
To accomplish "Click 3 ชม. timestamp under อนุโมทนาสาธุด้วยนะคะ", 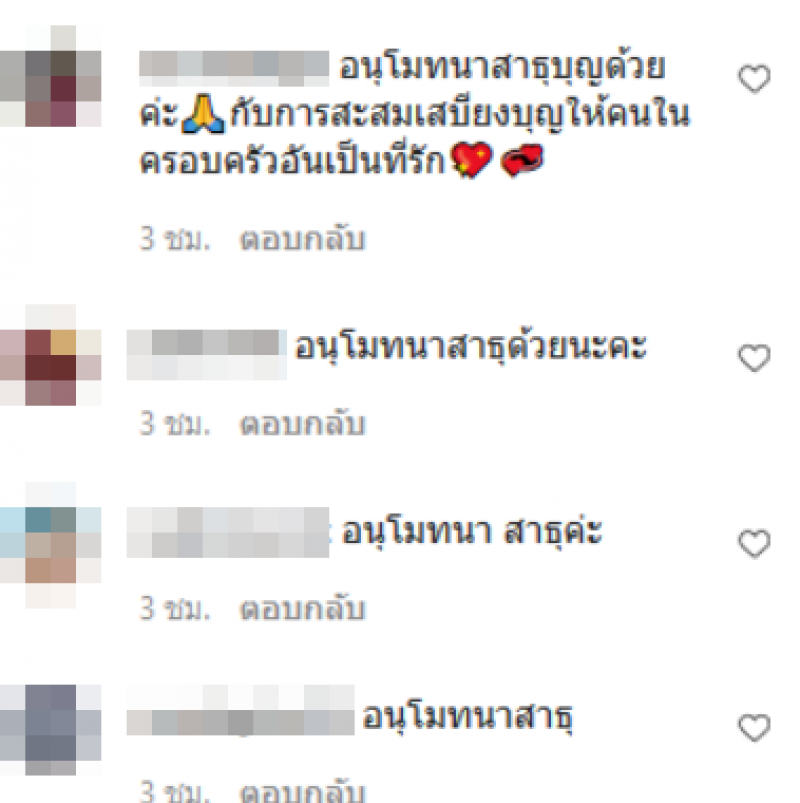I will pyautogui.click(x=175, y=425).
